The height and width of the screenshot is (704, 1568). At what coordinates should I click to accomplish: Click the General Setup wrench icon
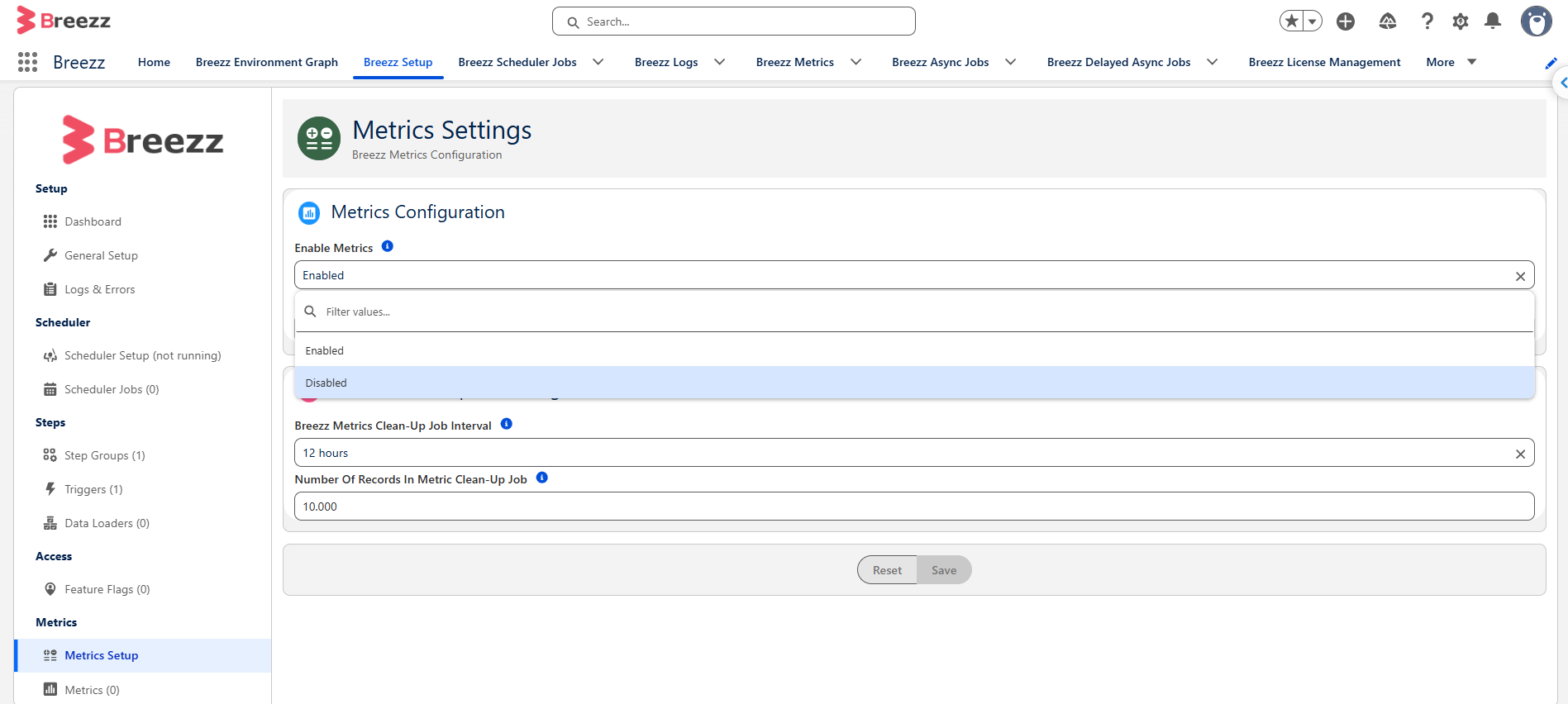tap(50, 255)
